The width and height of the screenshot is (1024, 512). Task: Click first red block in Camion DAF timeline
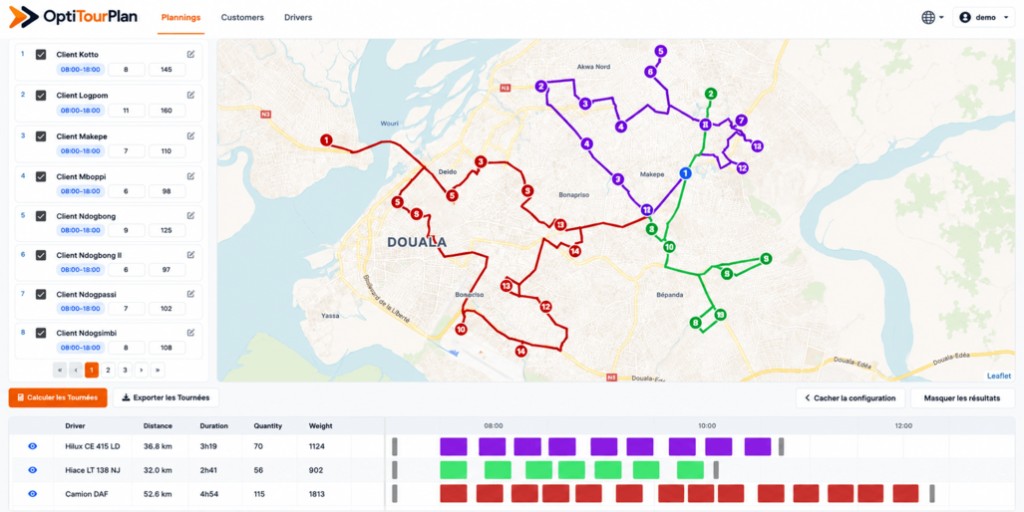click(453, 494)
